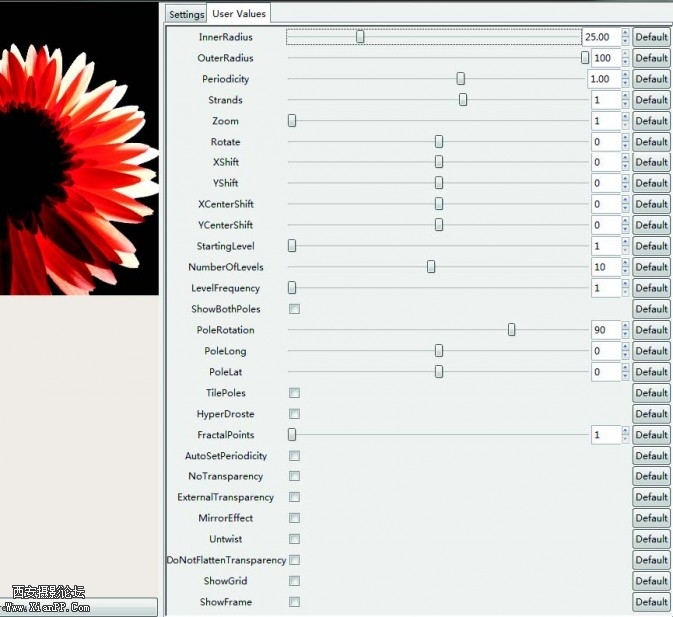
Task: Reset PoleRotation to default value
Action: 651,330
